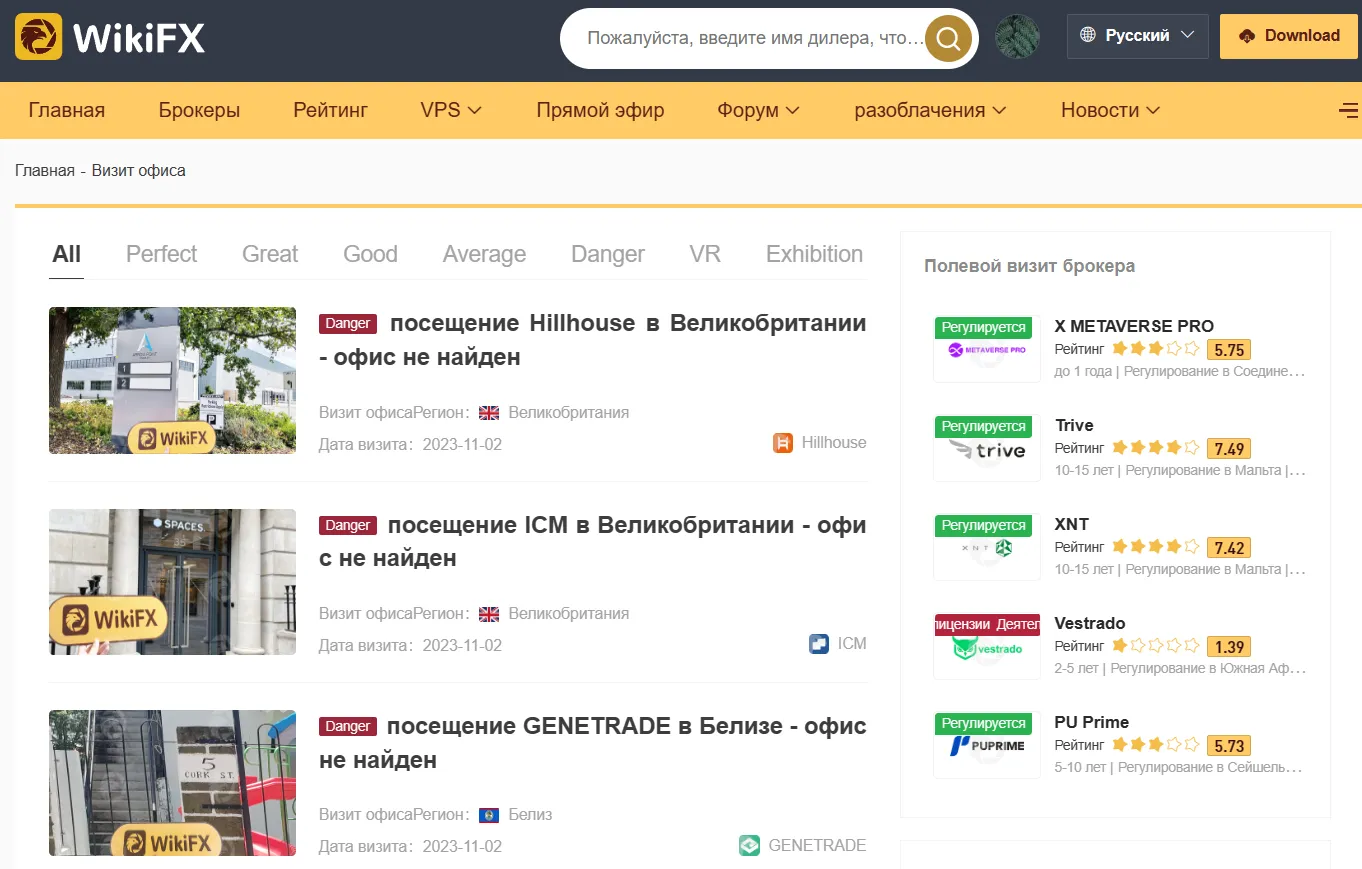Viewport: 1362px width, 869px height.
Task: Click the Download button
Action: pyautogui.click(x=1289, y=36)
